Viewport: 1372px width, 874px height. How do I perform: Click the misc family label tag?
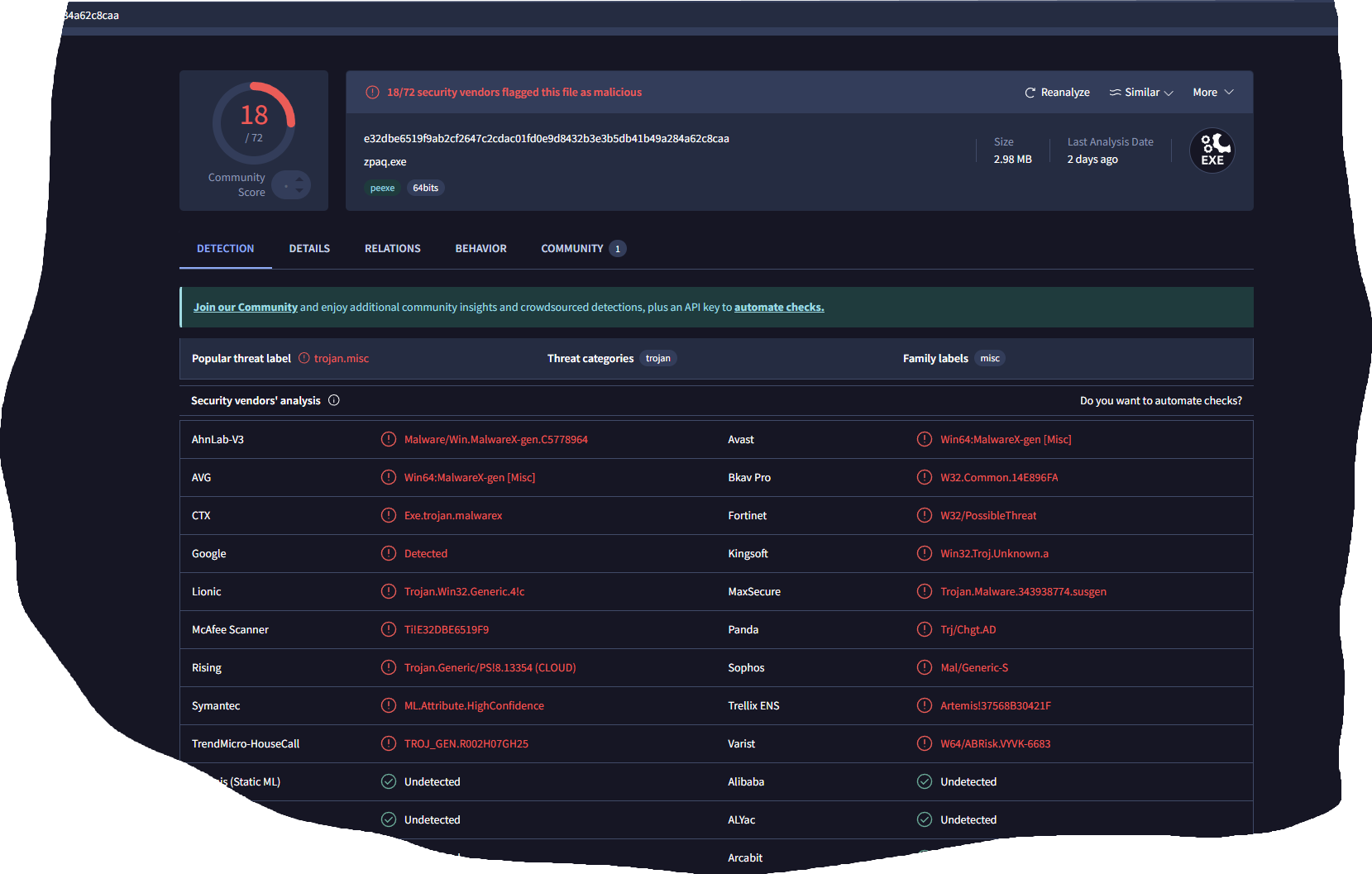click(990, 358)
